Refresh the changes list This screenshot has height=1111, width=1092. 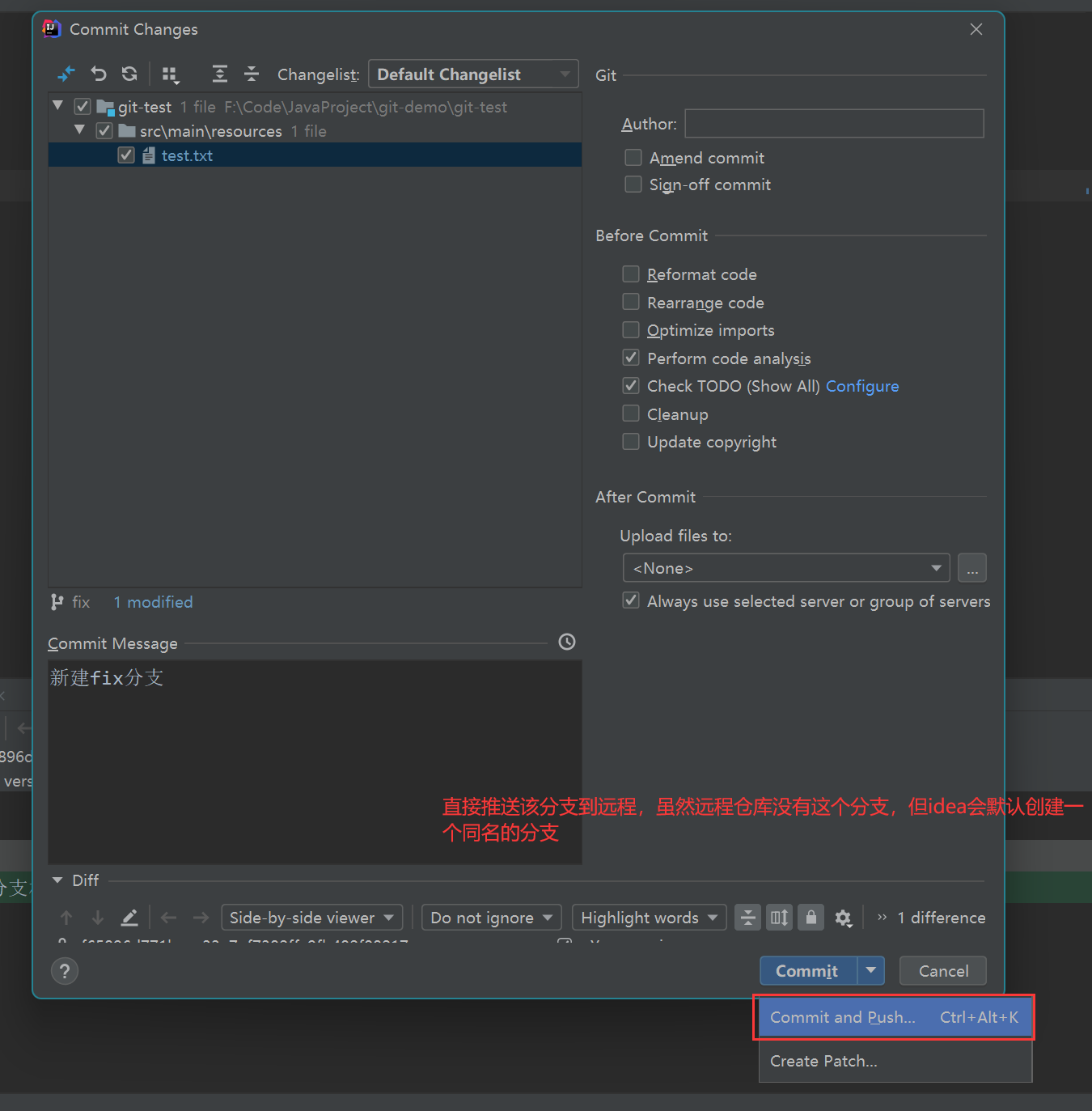coord(129,74)
